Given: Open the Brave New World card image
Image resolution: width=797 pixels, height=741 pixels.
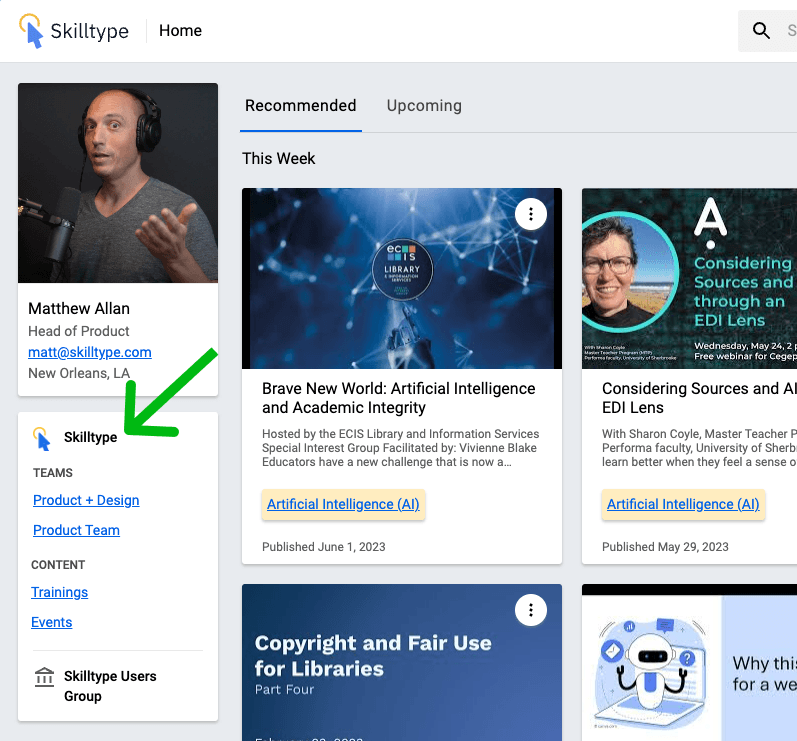Looking at the screenshot, I should click(402, 279).
